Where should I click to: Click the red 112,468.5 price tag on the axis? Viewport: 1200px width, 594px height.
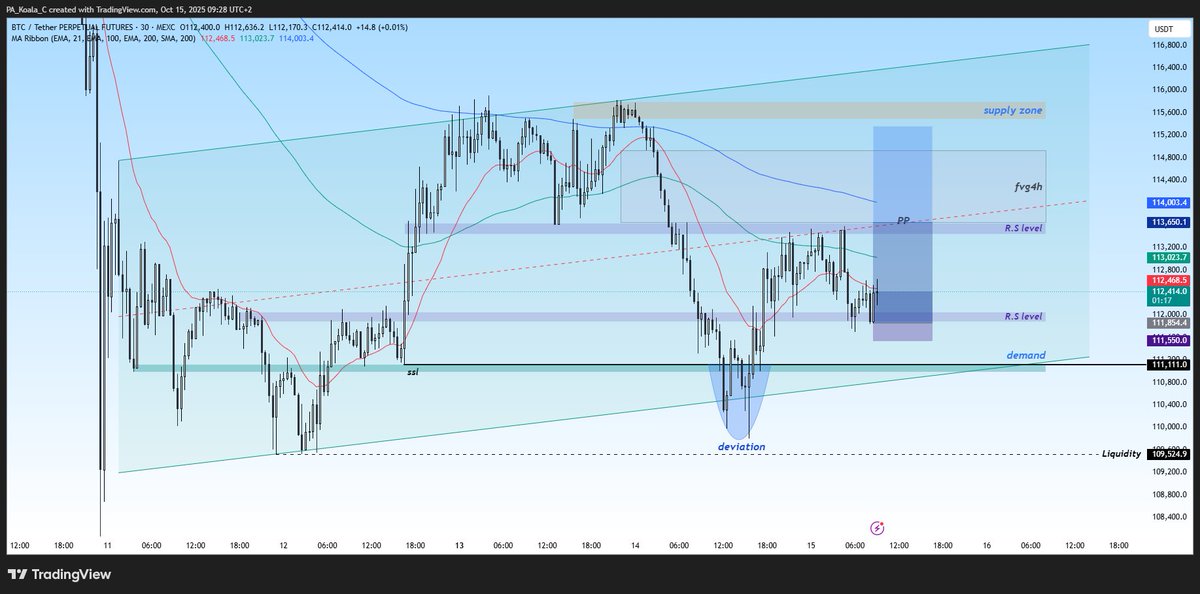click(x=1168, y=281)
